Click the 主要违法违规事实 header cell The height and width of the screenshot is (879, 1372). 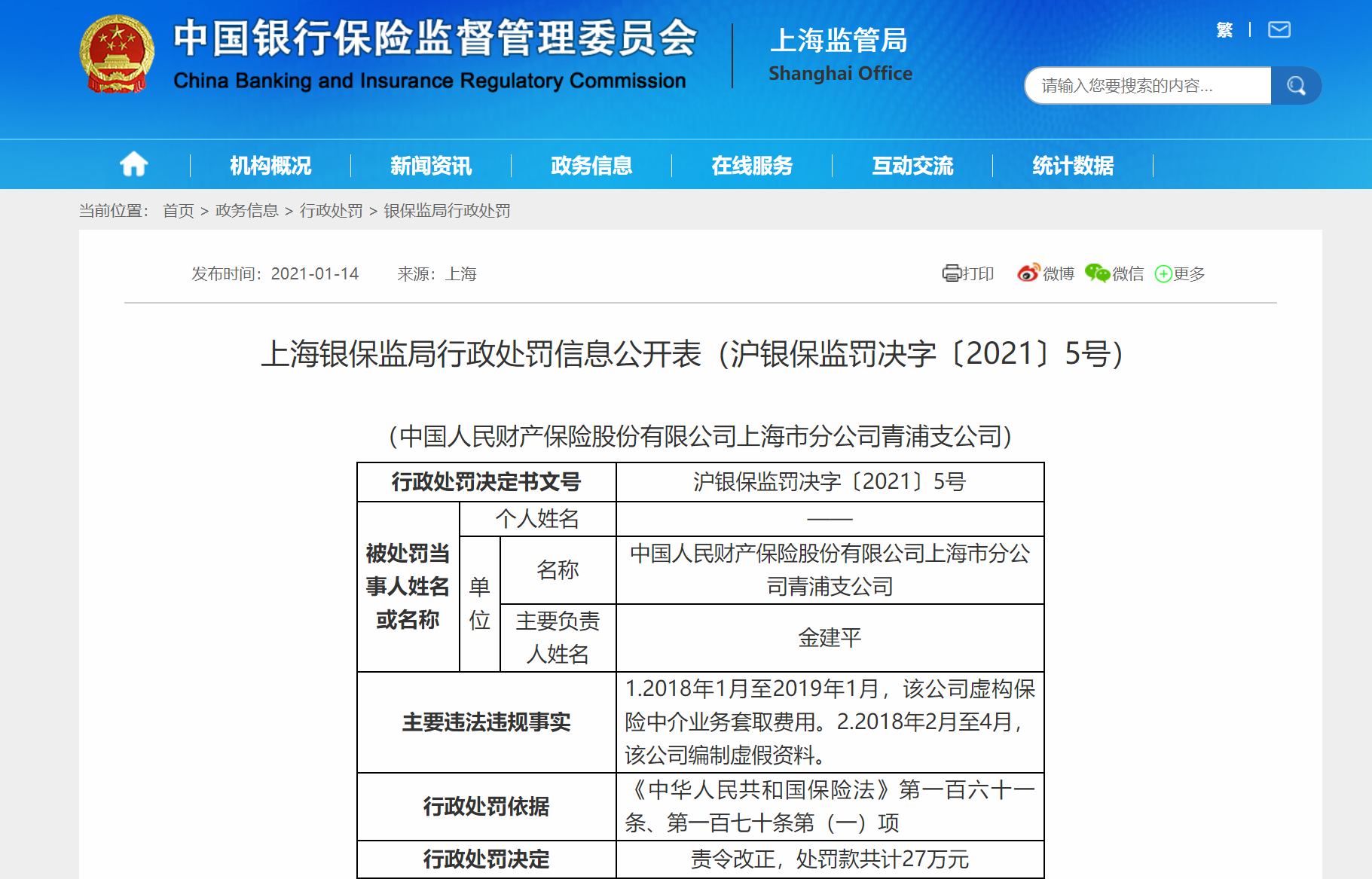487,722
